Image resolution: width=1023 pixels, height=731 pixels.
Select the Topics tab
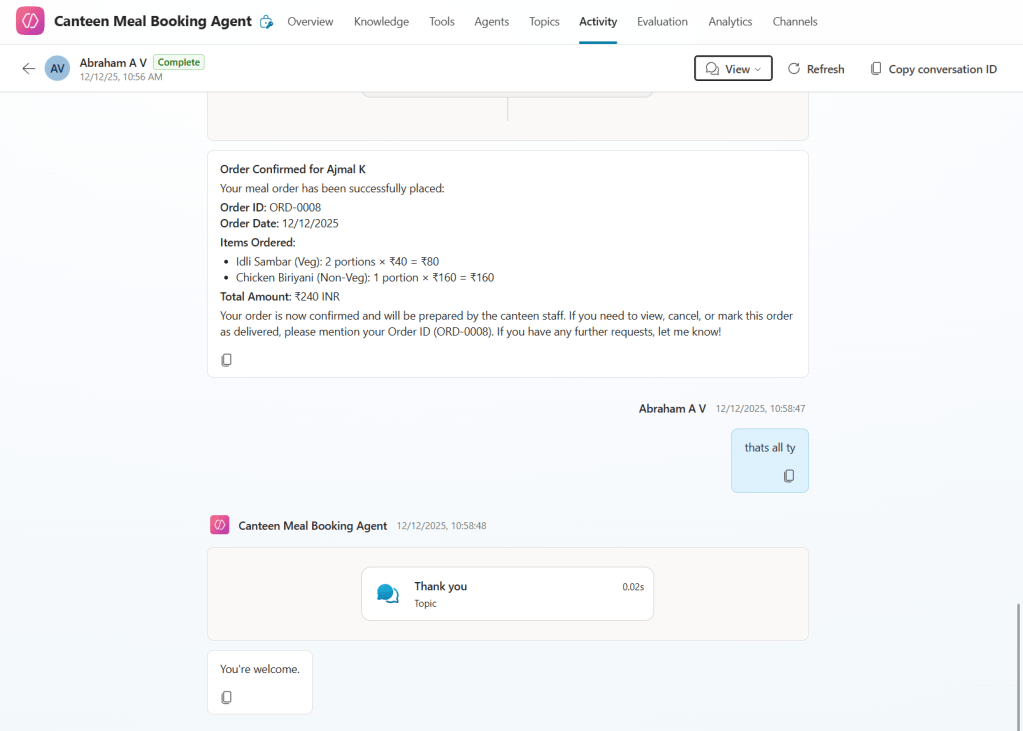pyautogui.click(x=544, y=22)
